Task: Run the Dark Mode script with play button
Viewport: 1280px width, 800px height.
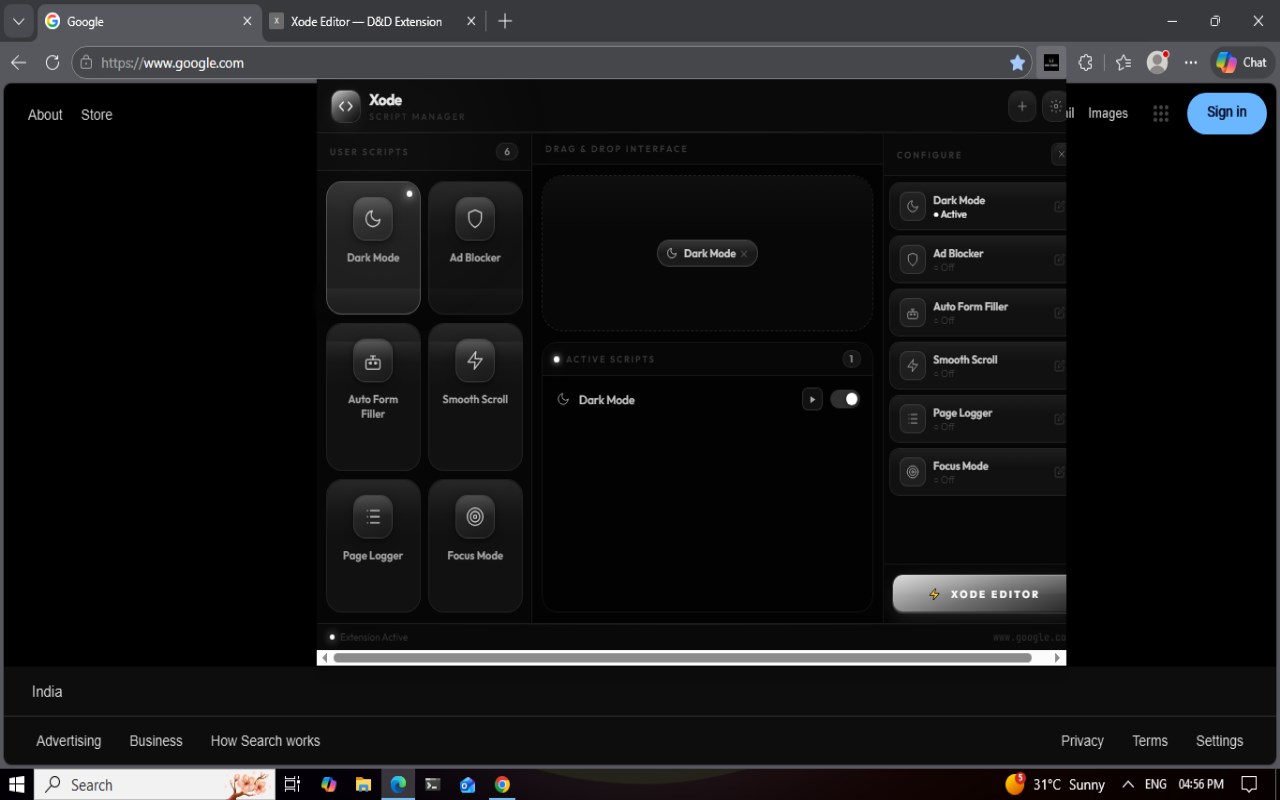Action: (812, 399)
